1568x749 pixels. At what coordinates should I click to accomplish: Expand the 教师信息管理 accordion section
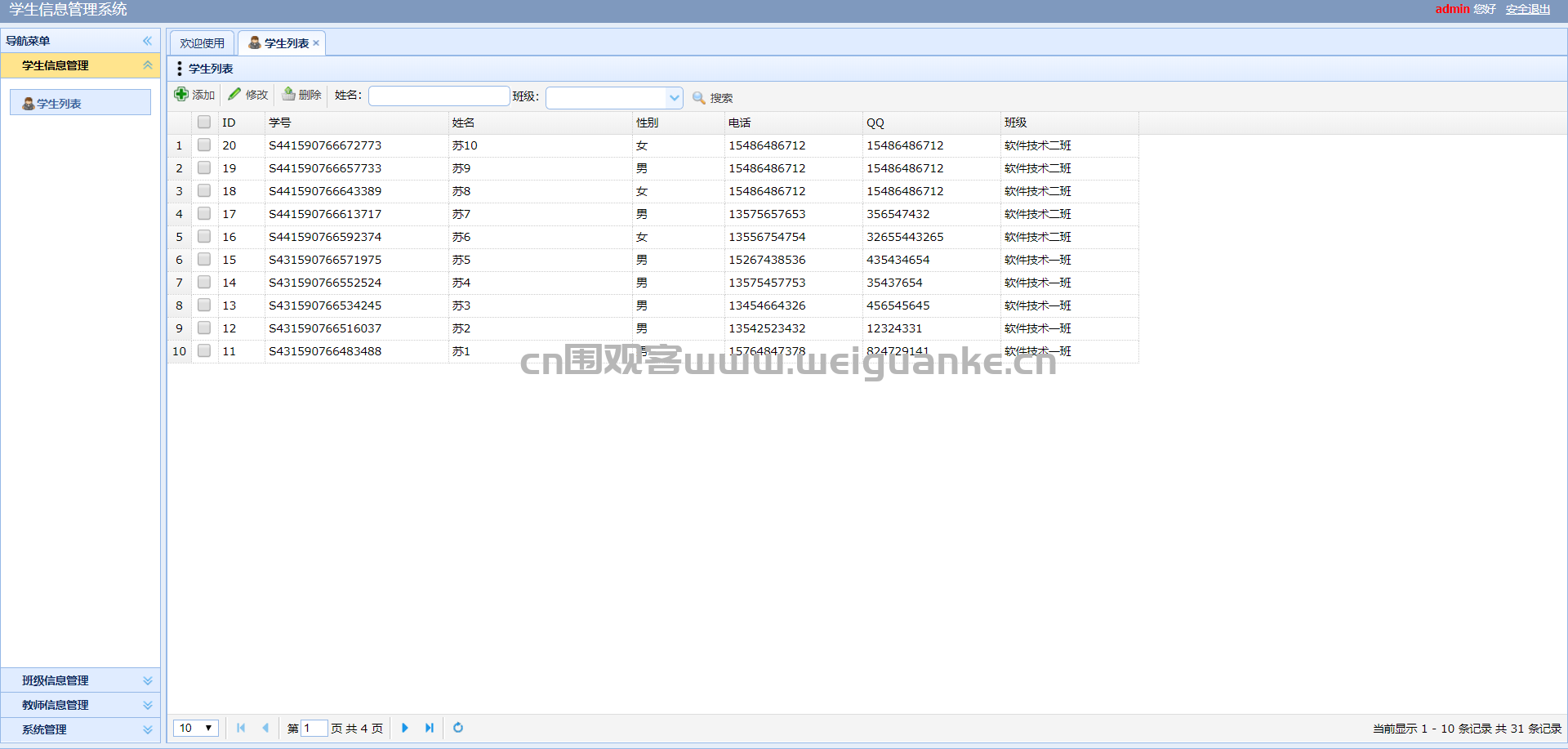pos(148,705)
